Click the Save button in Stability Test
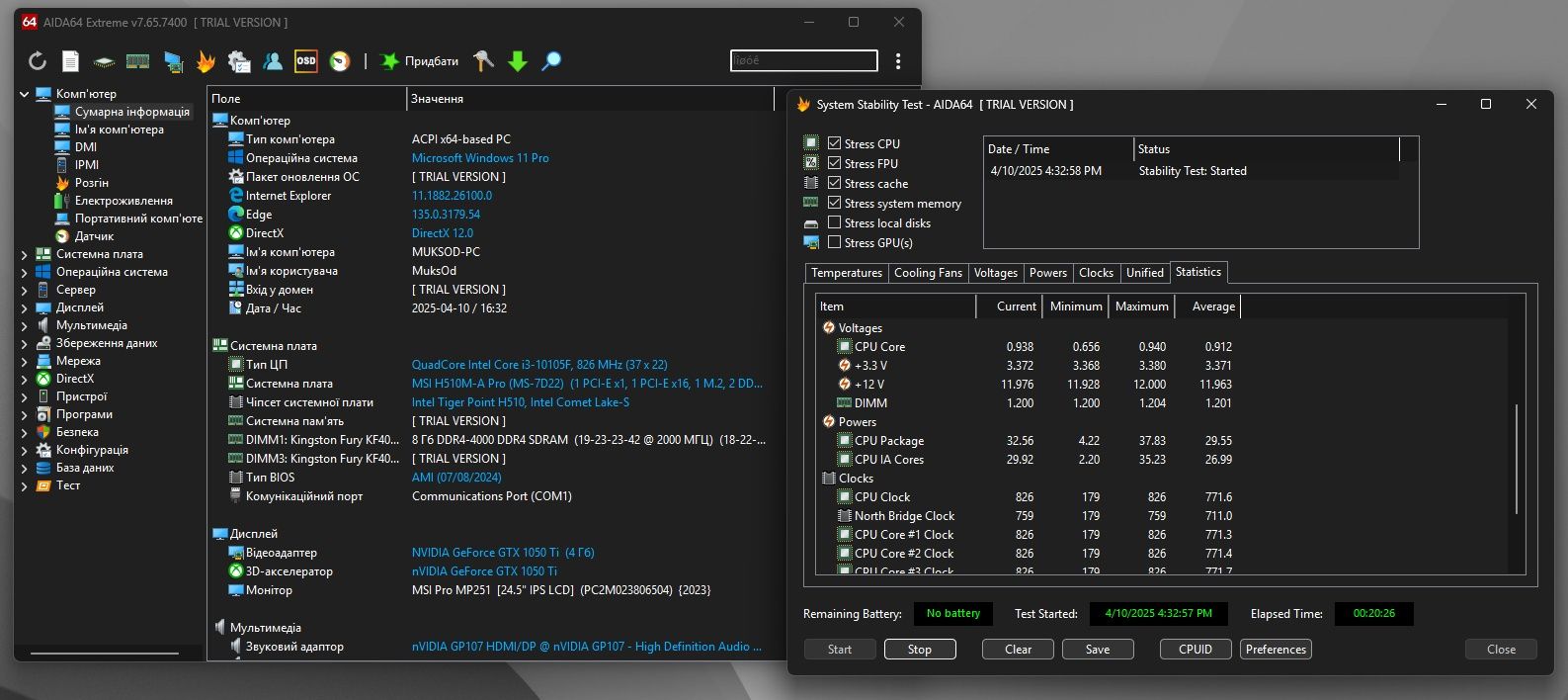Viewport: 1568px width, 700px height. pyautogui.click(x=1098, y=650)
